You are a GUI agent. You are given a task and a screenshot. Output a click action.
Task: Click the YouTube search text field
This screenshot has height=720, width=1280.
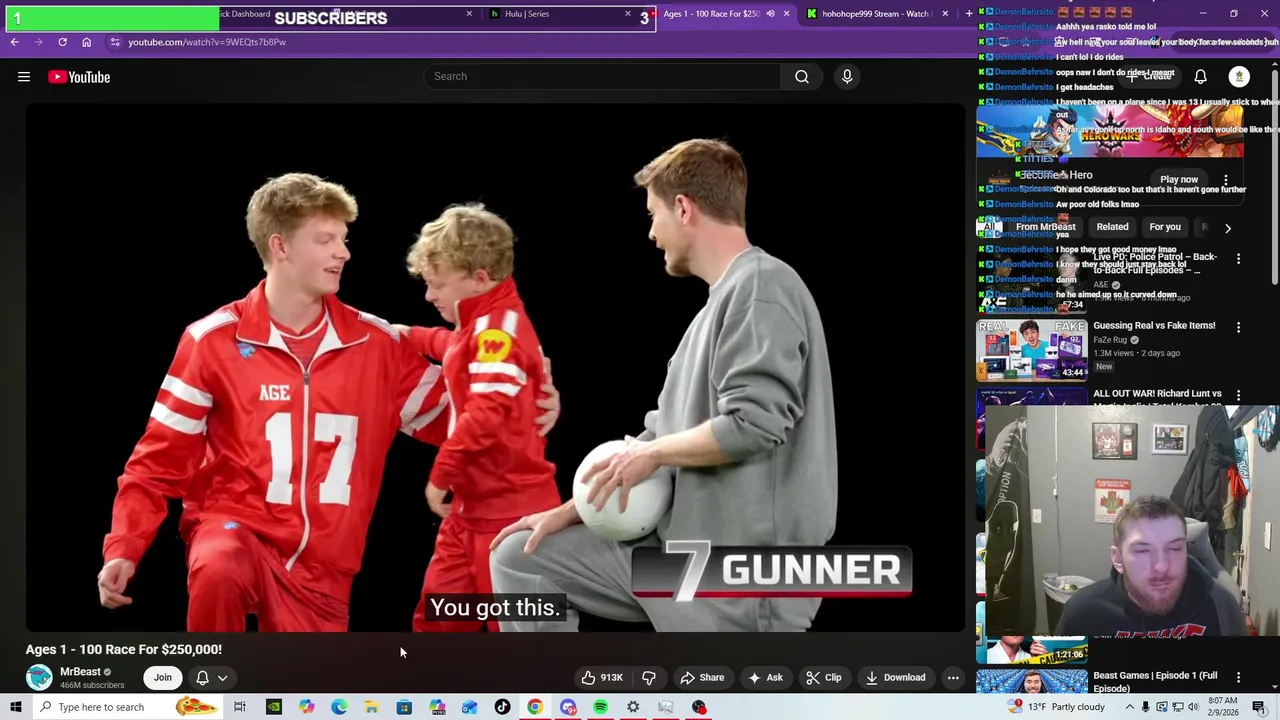602,76
